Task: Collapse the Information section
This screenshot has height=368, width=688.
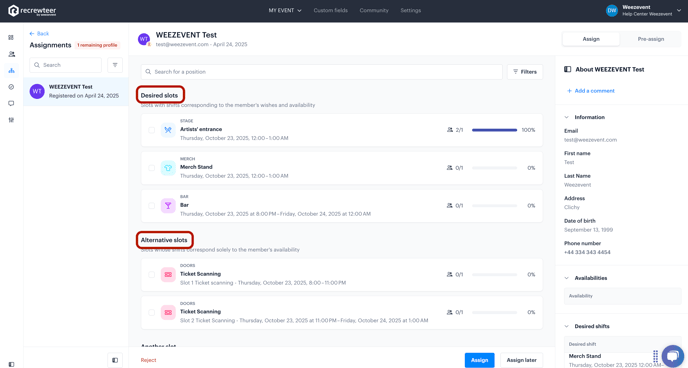Action: 566,117
